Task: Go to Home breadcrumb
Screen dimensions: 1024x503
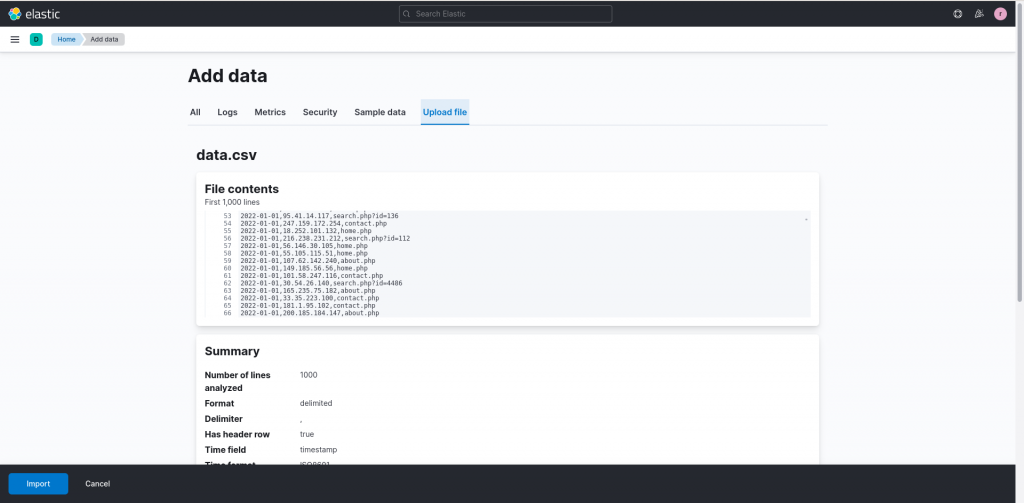Action: click(x=66, y=39)
